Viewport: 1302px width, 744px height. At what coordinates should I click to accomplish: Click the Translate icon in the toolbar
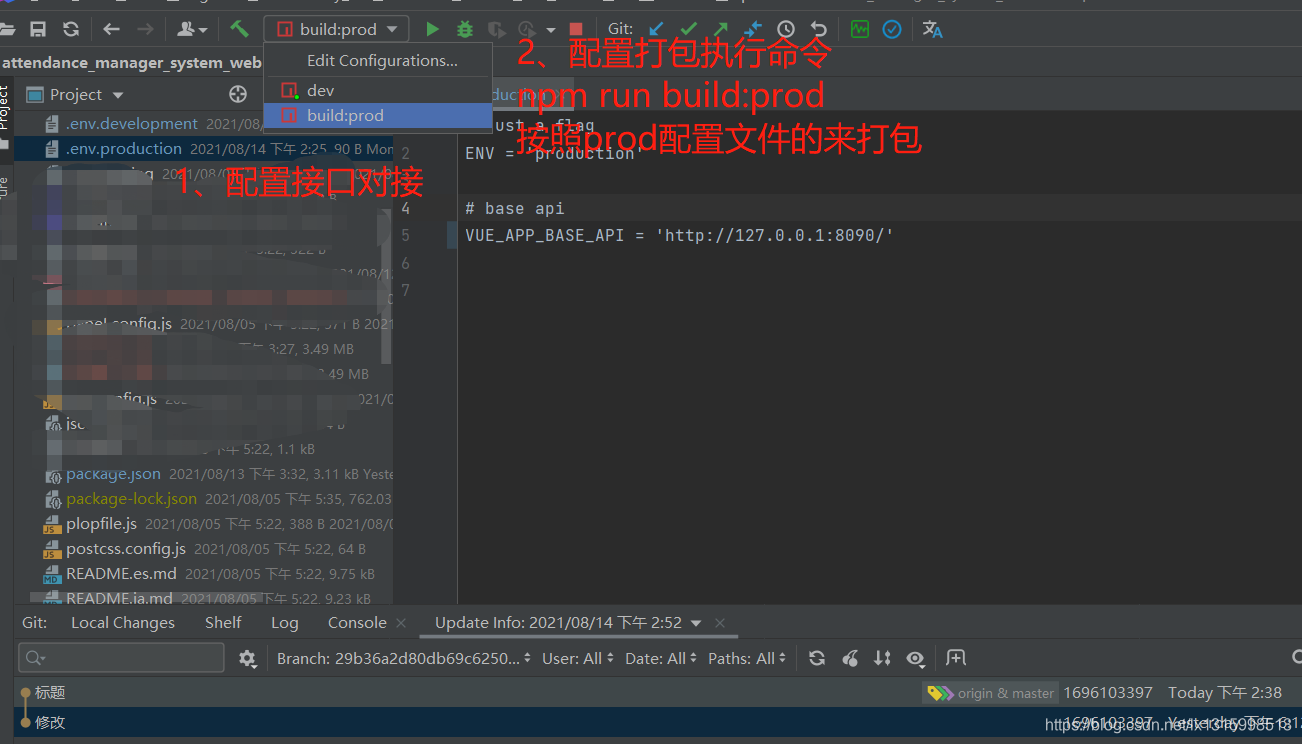click(933, 29)
